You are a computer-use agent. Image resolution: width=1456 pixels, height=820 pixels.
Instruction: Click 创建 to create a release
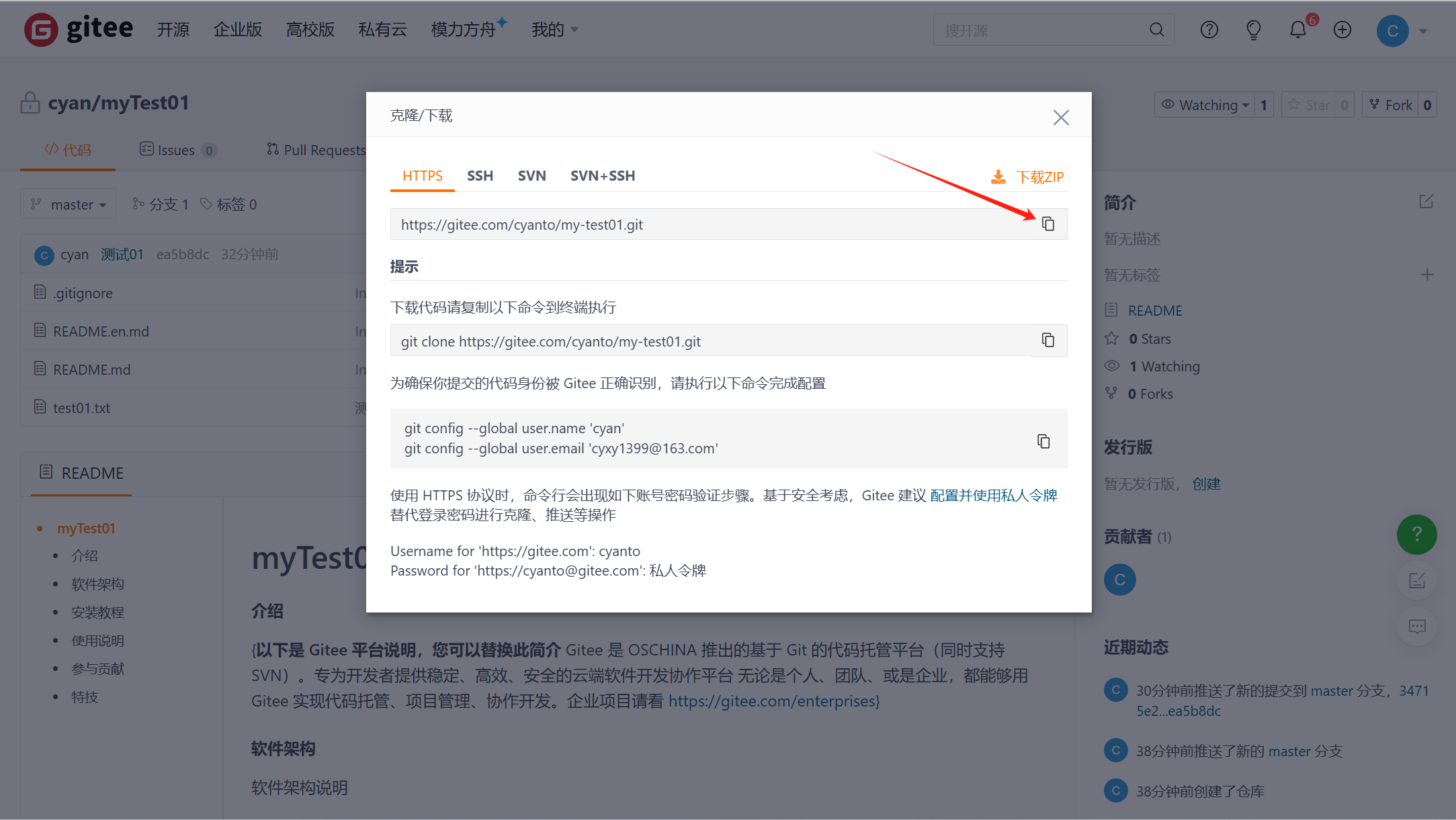1207,484
